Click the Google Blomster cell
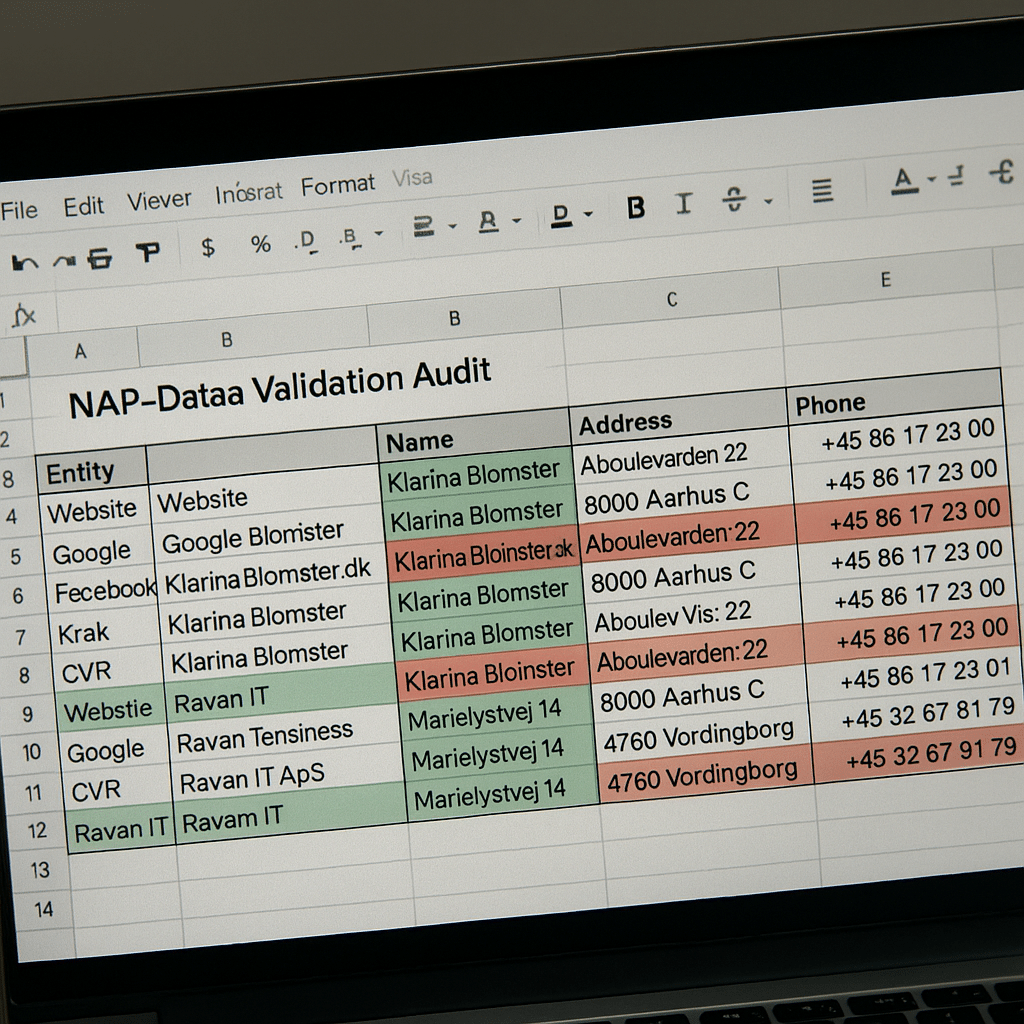 (x=268, y=537)
